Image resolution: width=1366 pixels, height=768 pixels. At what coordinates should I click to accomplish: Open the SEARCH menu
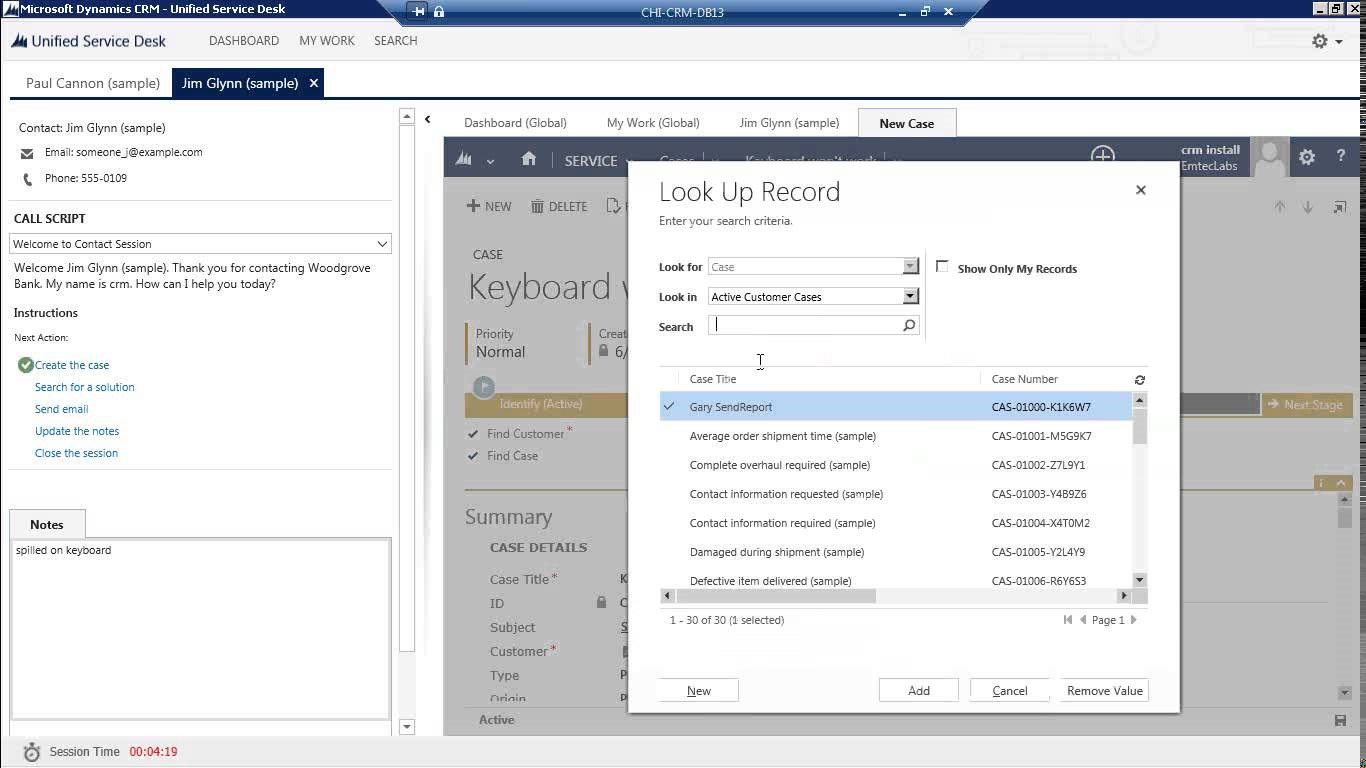point(396,41)
